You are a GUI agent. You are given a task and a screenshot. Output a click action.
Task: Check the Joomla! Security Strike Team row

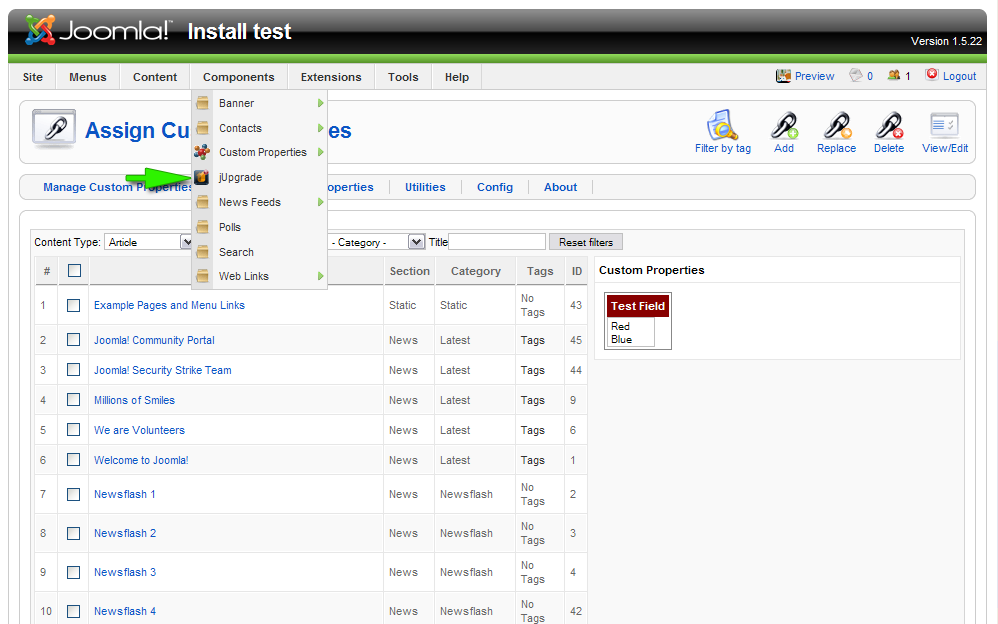tap(74, 369)
